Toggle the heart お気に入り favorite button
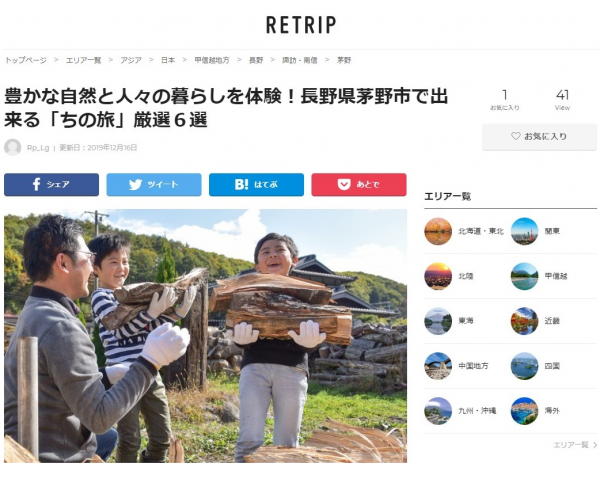 click(539, 137)
